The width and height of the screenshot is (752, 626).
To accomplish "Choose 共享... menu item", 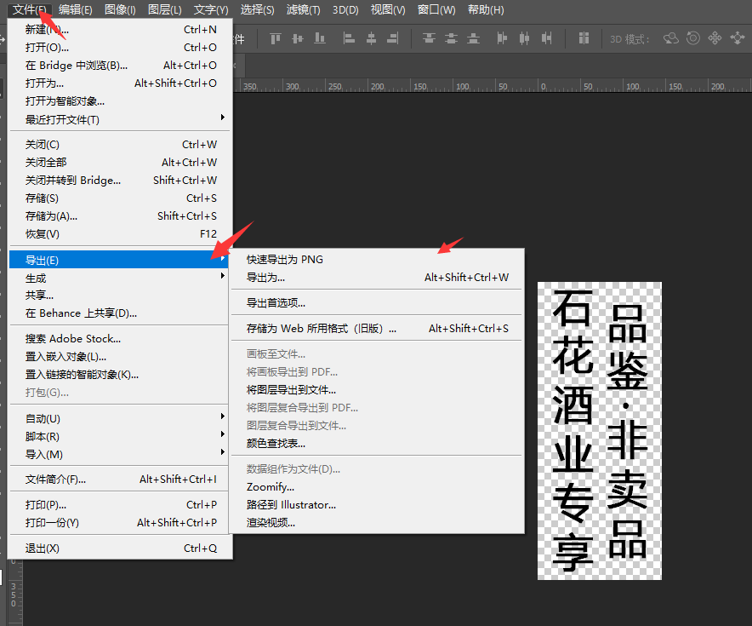I will [120, 295].
